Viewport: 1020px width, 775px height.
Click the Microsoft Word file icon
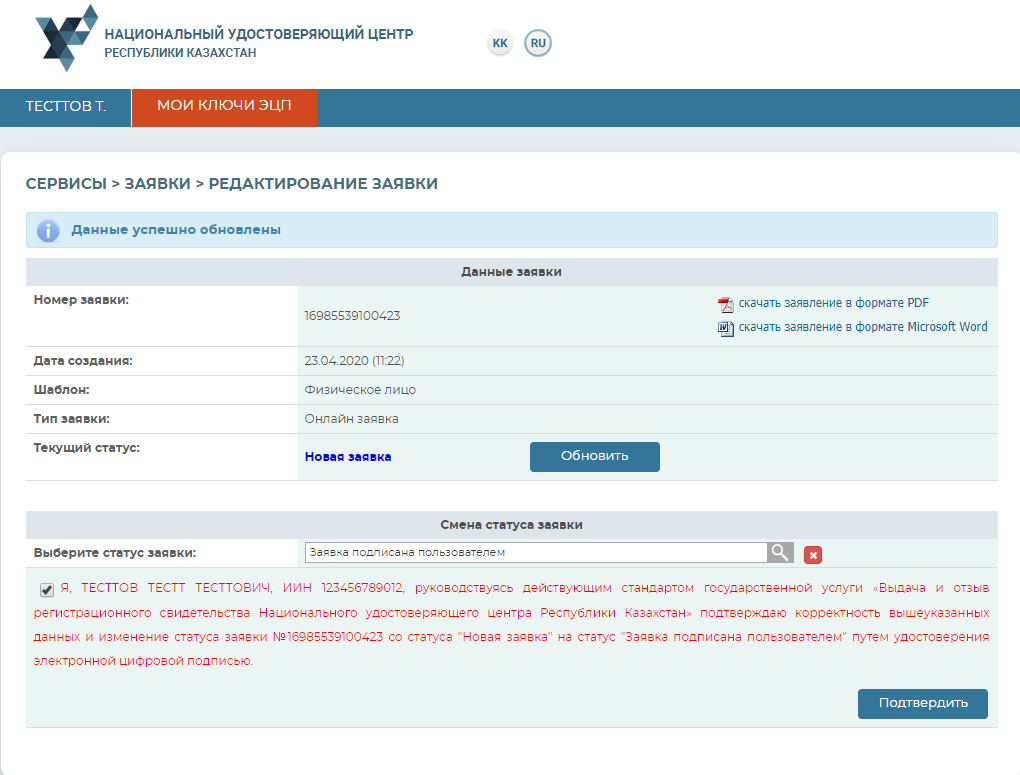[x=726, y=328]
